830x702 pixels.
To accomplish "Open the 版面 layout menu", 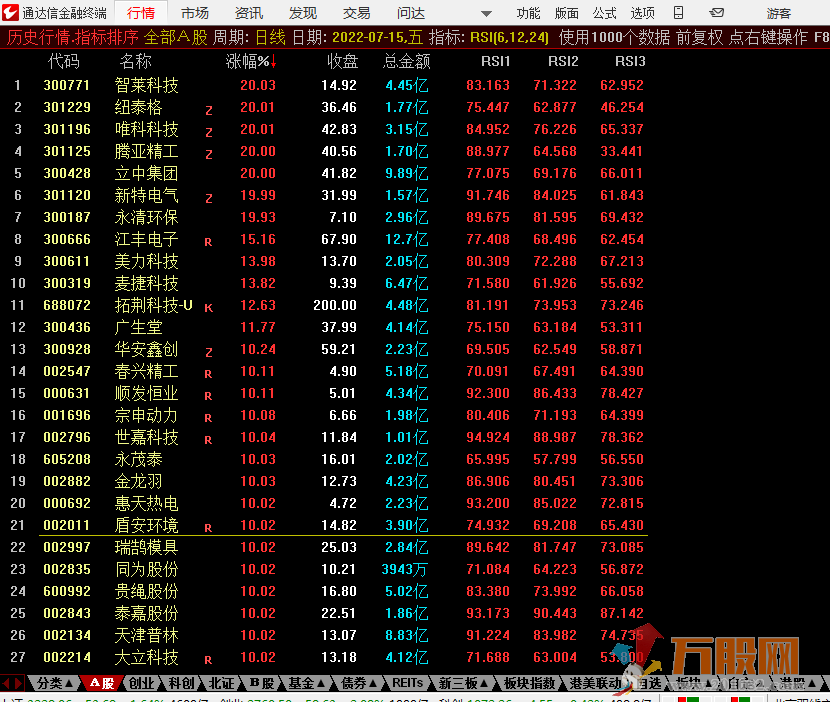I will tap(566, 13).
